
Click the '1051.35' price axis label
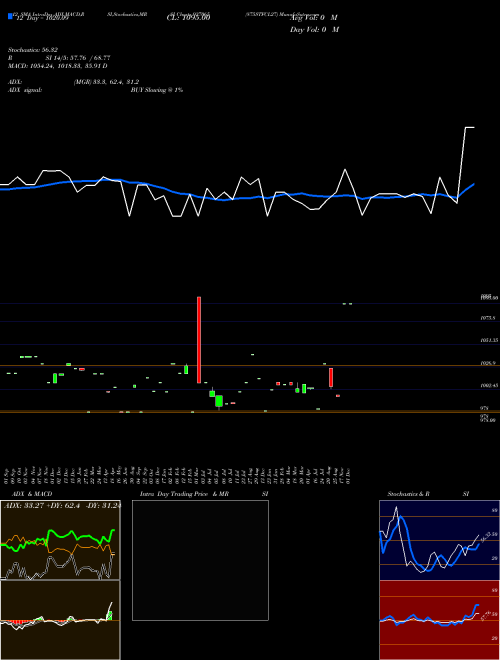[489, 340]
